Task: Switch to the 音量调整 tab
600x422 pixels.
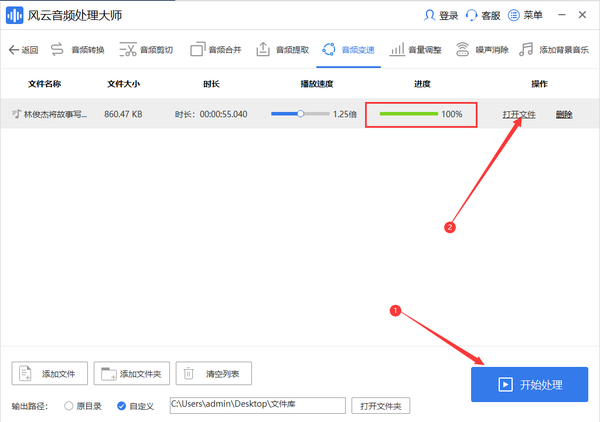Action: pyautogui.click(x=416, y=50)
